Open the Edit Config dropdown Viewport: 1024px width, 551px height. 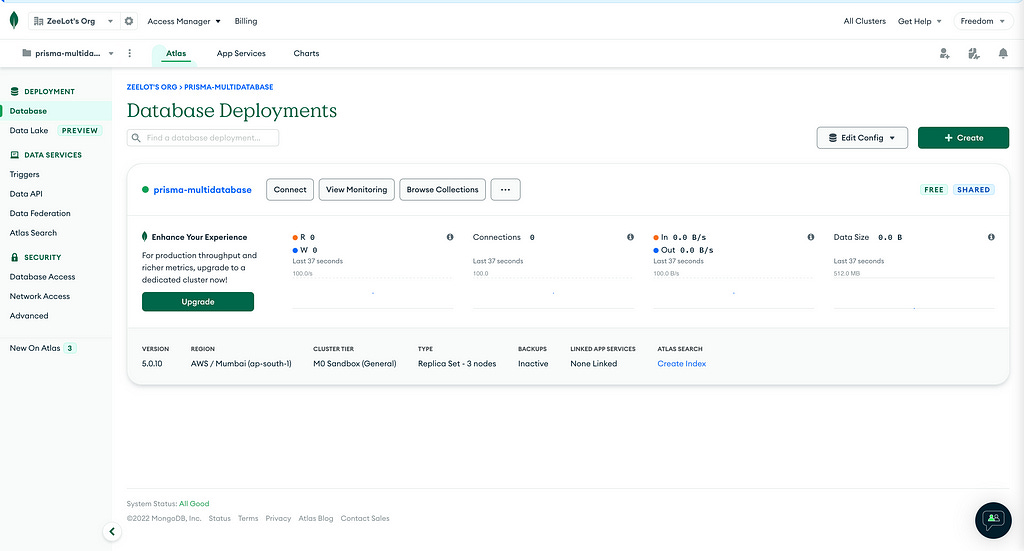pos(862,138)
